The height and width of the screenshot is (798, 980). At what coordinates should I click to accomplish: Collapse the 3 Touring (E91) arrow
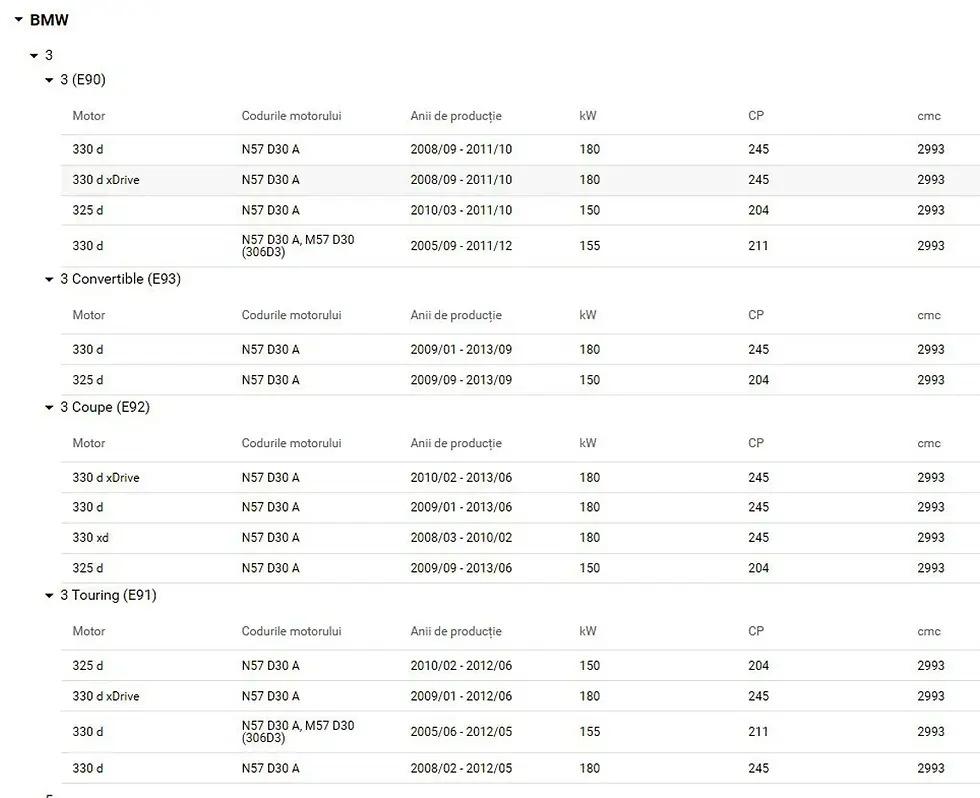[49, 596]
